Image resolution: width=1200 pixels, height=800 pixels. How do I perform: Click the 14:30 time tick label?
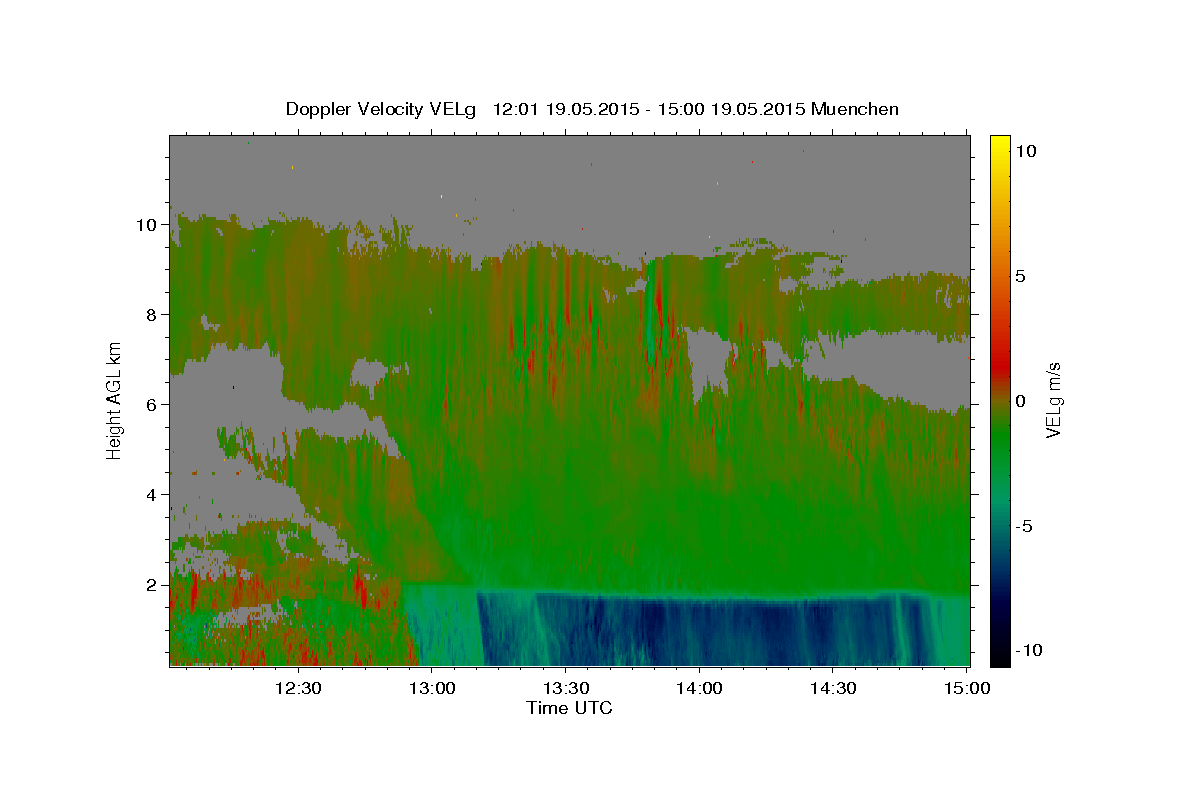832,688
